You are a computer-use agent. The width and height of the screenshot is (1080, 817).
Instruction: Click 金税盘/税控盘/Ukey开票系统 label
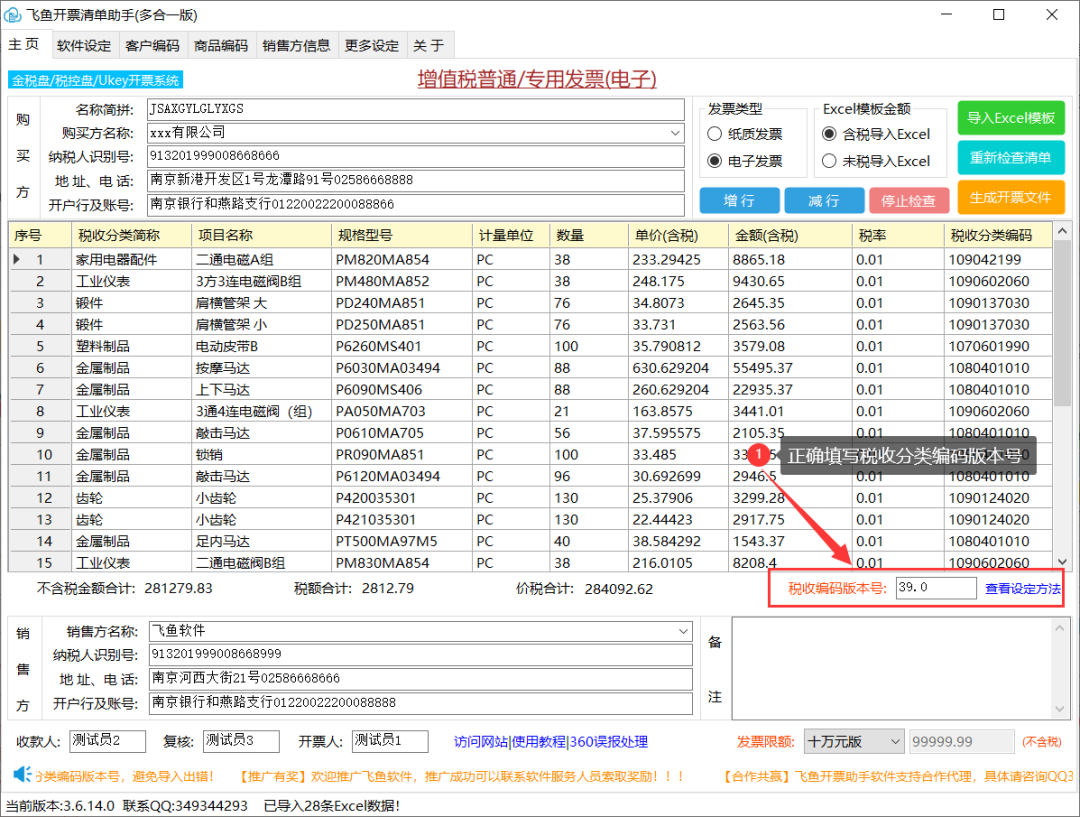click(95, 80)
